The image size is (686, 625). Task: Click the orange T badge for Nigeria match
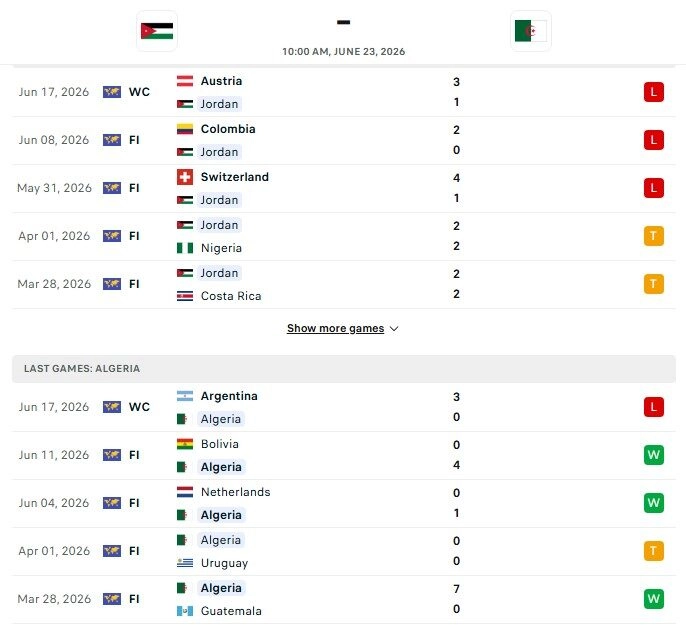click(654, 236)
